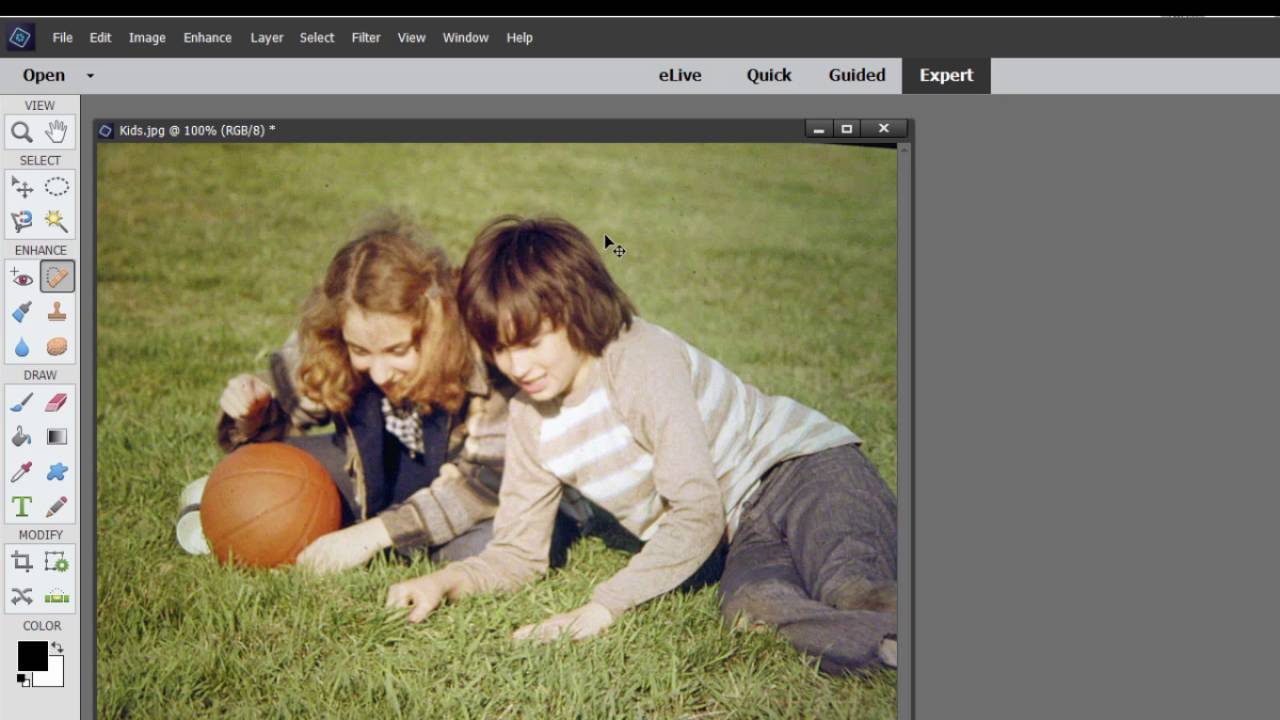Select the Content-Aware Move tool
This screenshot has width=1280, height=720.
(x=22, y=597)
